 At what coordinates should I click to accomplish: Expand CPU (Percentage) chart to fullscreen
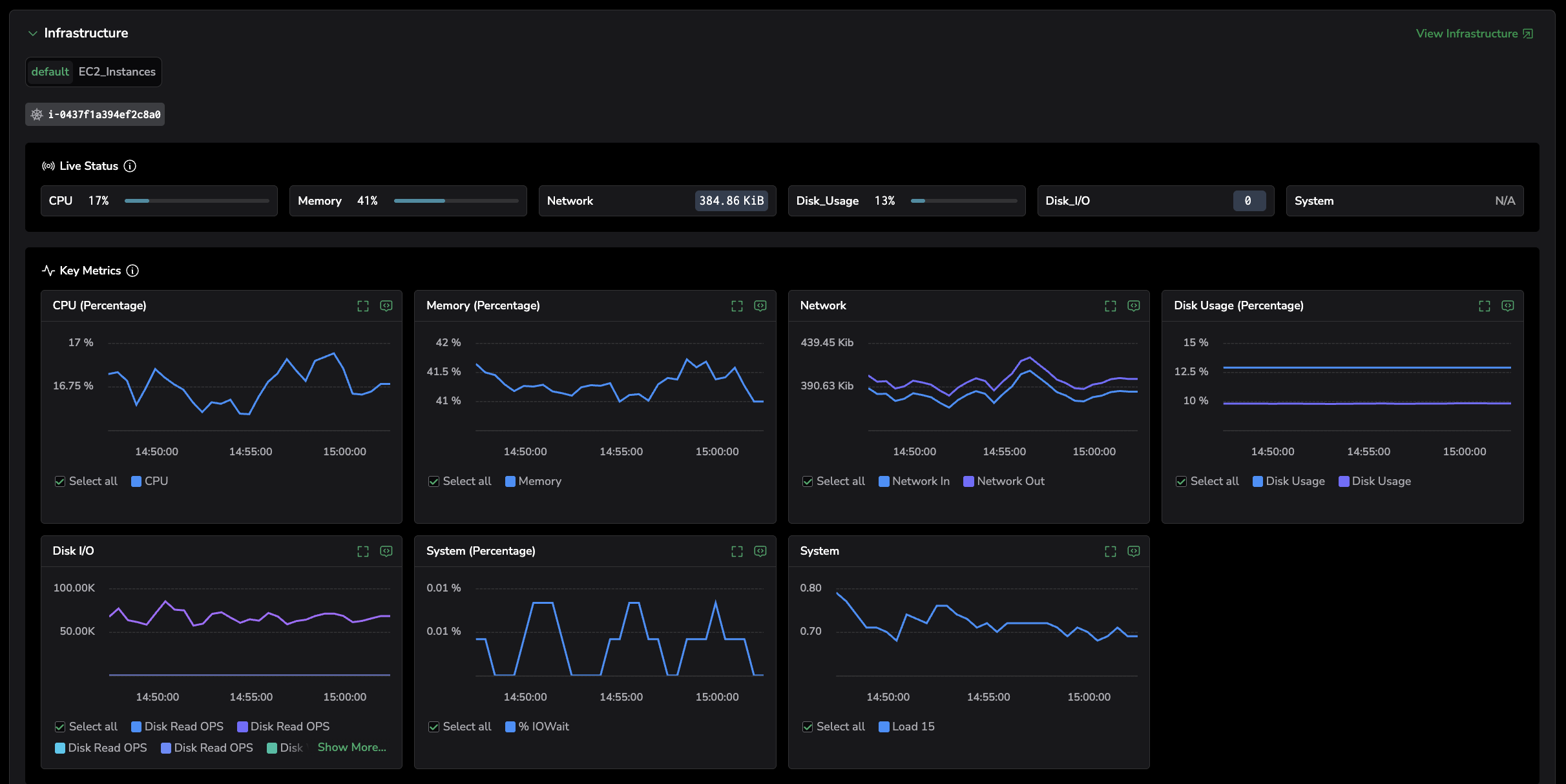click(x=363, y=306)
